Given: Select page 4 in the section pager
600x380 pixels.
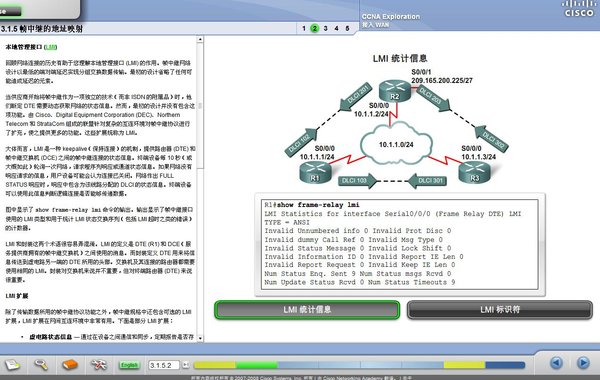Looking at the screenshot, I should tap(336, 28).
